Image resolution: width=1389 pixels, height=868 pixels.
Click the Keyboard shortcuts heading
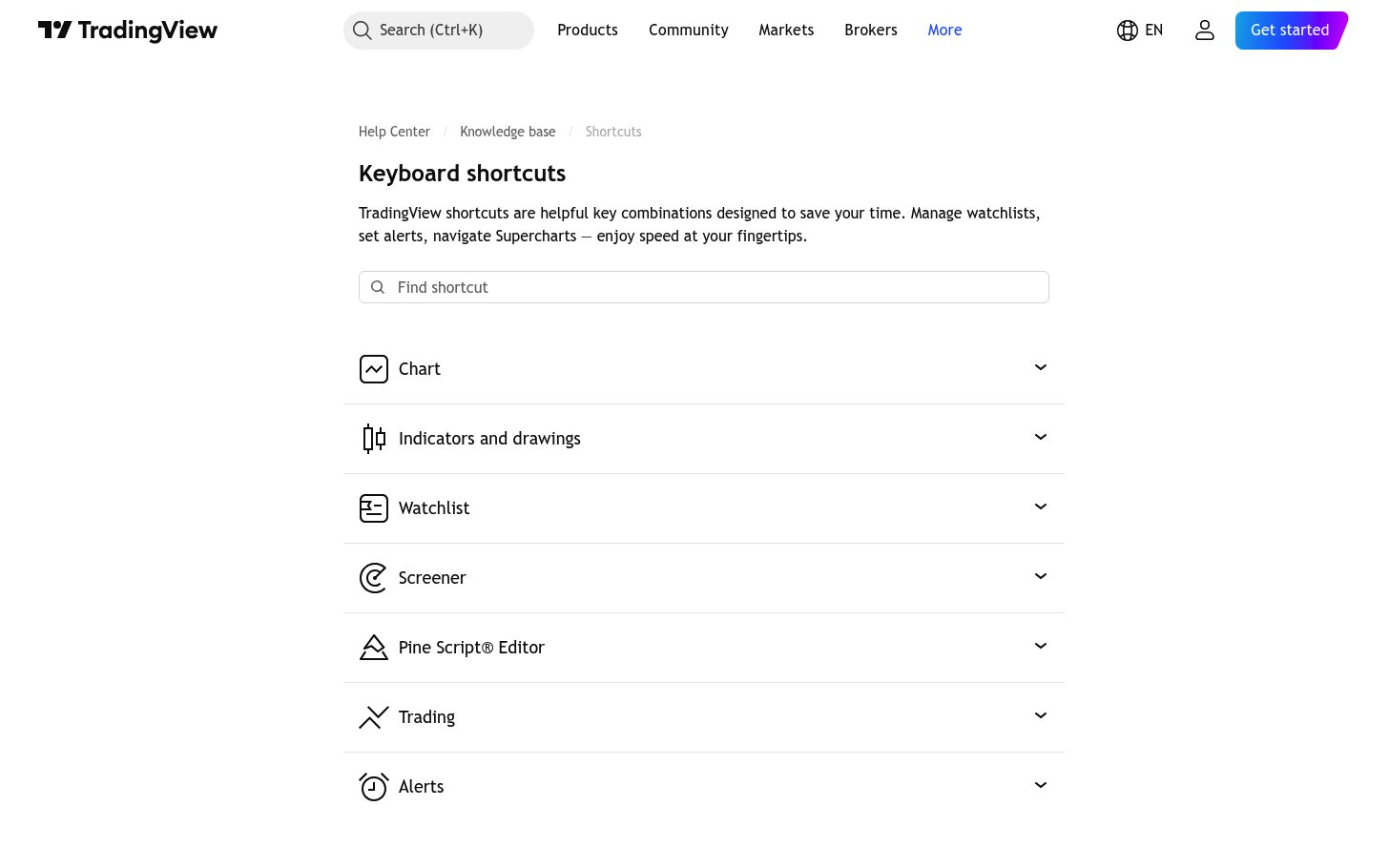click(x=463, y=174)
